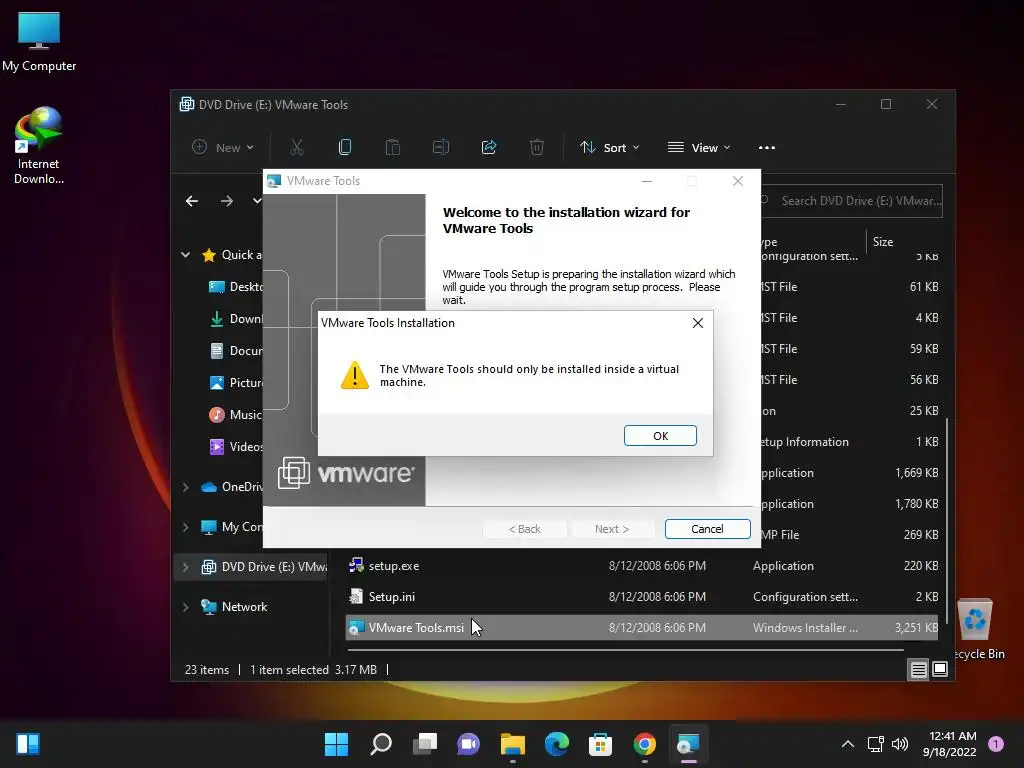The image size is (1024, 768).
Task: Switch to large thumbnails view icon
Action: 940,669
